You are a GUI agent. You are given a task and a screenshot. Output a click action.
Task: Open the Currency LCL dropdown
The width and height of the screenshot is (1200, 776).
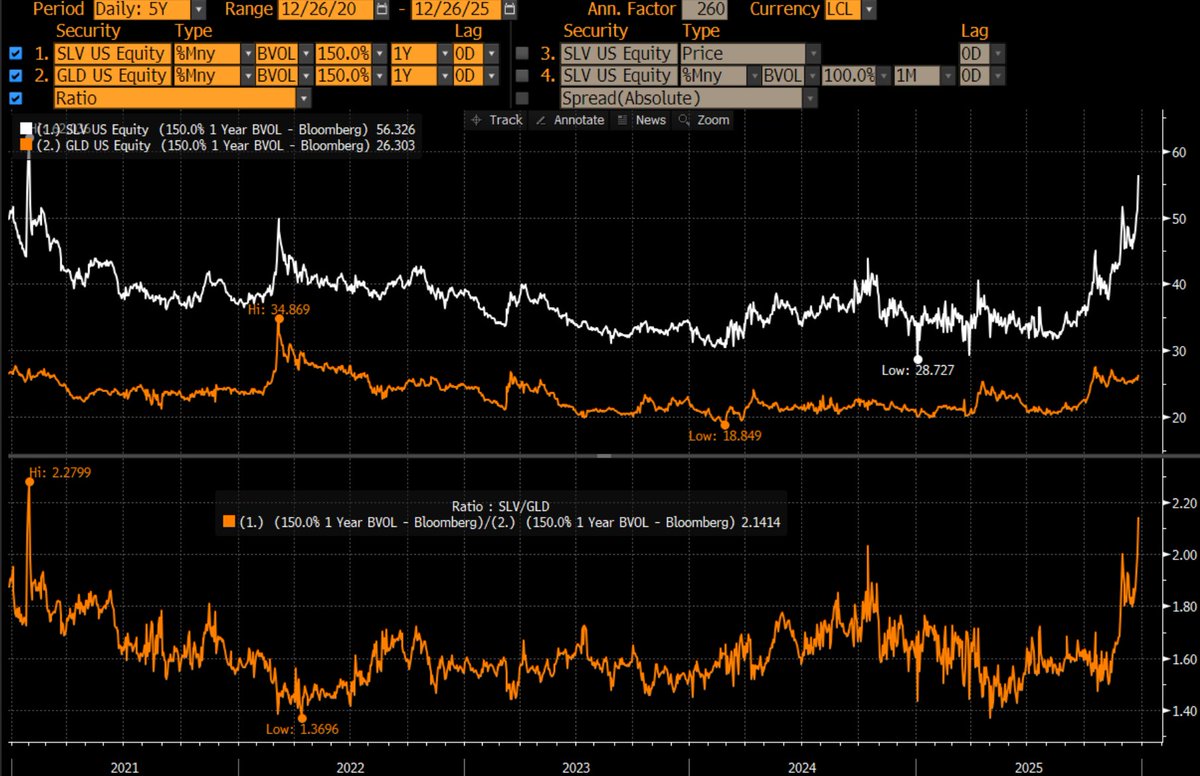point(868,10)
